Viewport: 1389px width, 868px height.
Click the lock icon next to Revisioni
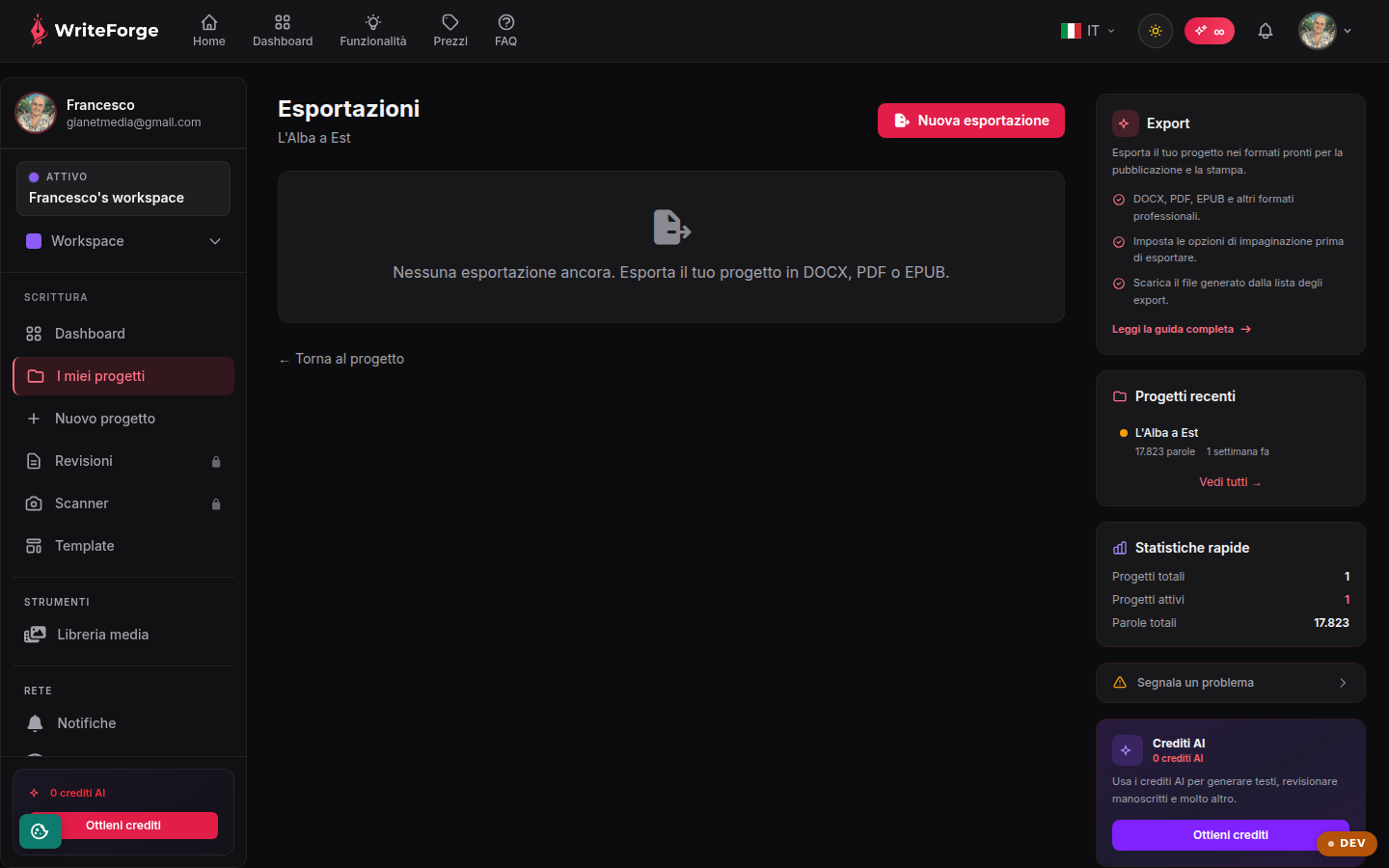(x=216, y=462)
